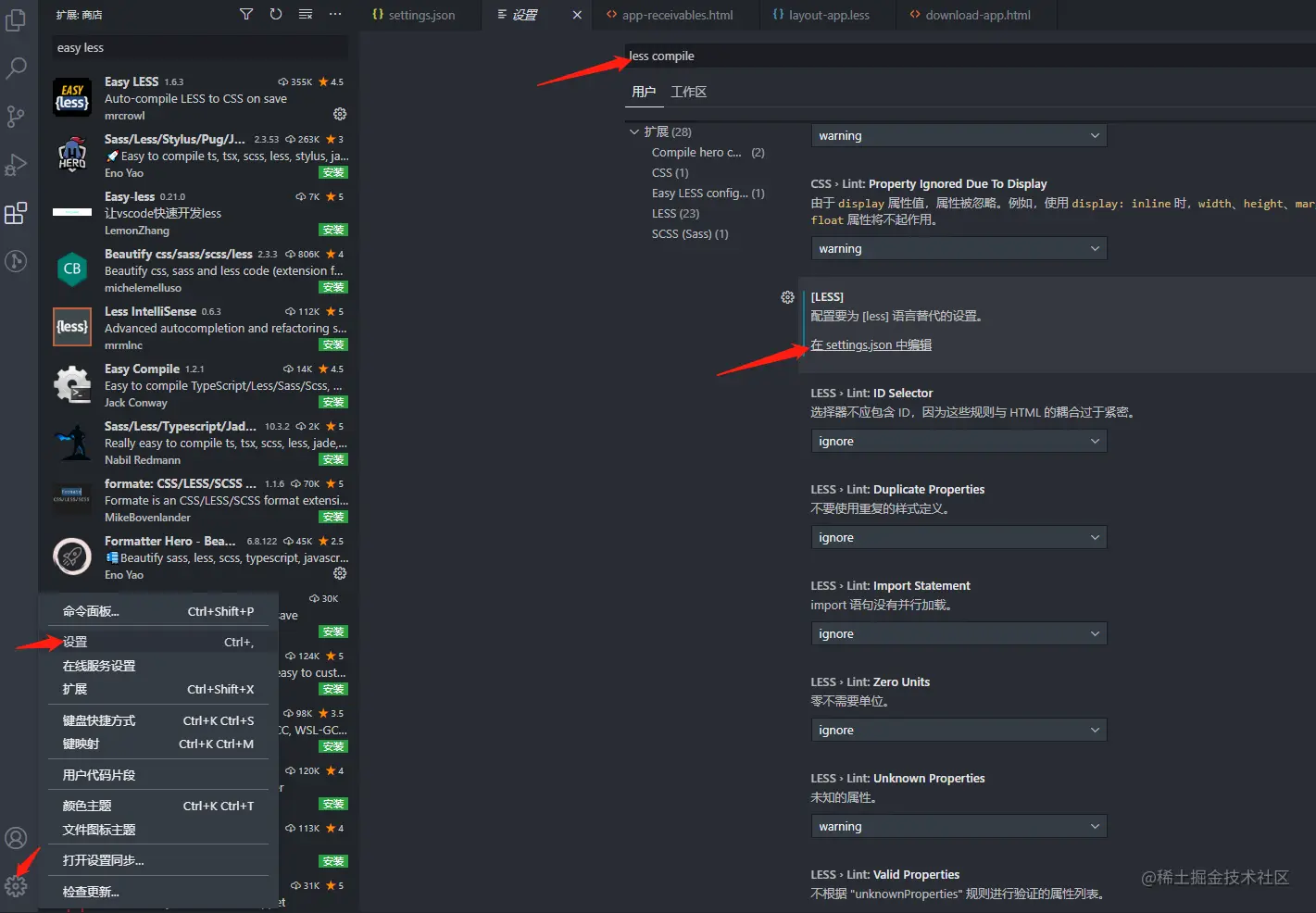The width and height of the screenshot is (1316, 913).
Task: Open the LESS Lint ID Selector dropdown
Action: 959,441
